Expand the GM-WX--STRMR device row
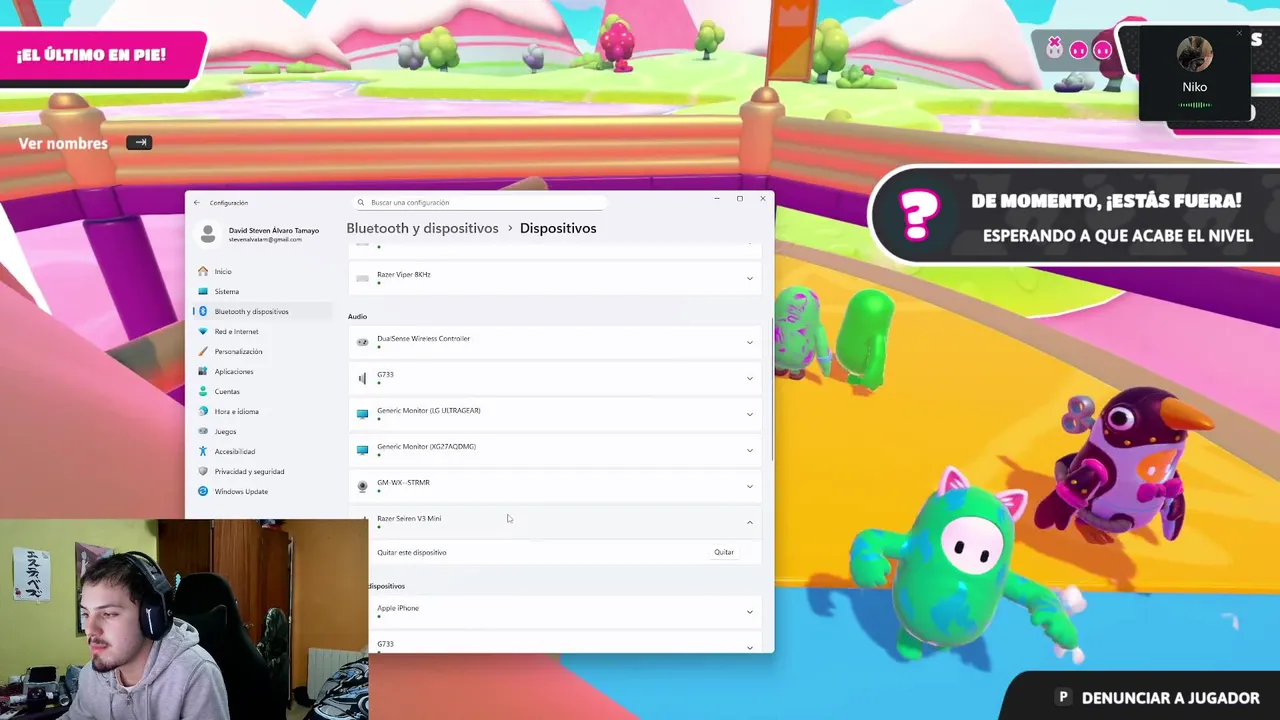 (749, 486)
